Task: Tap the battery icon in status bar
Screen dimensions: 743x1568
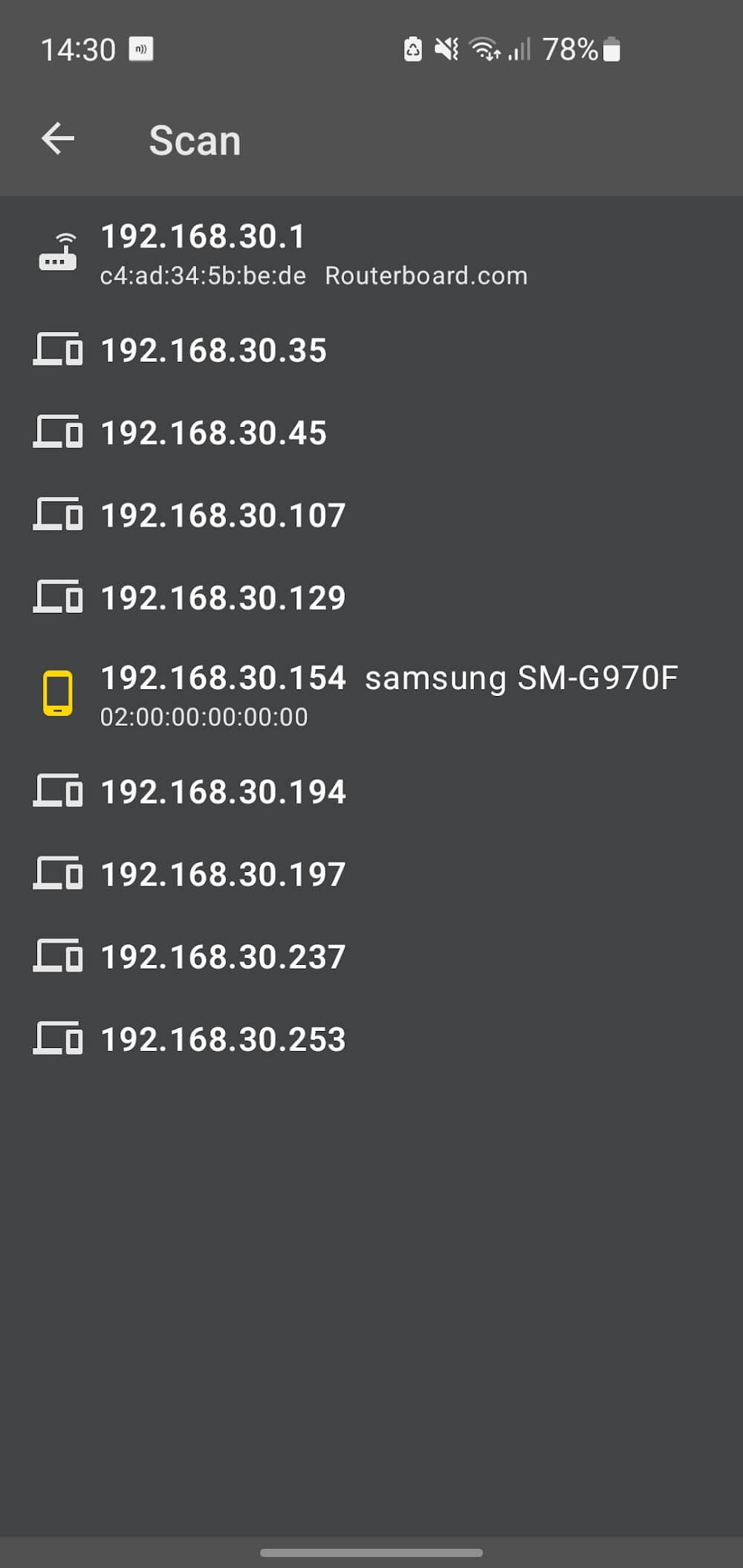Action: (x=611, y=50)
